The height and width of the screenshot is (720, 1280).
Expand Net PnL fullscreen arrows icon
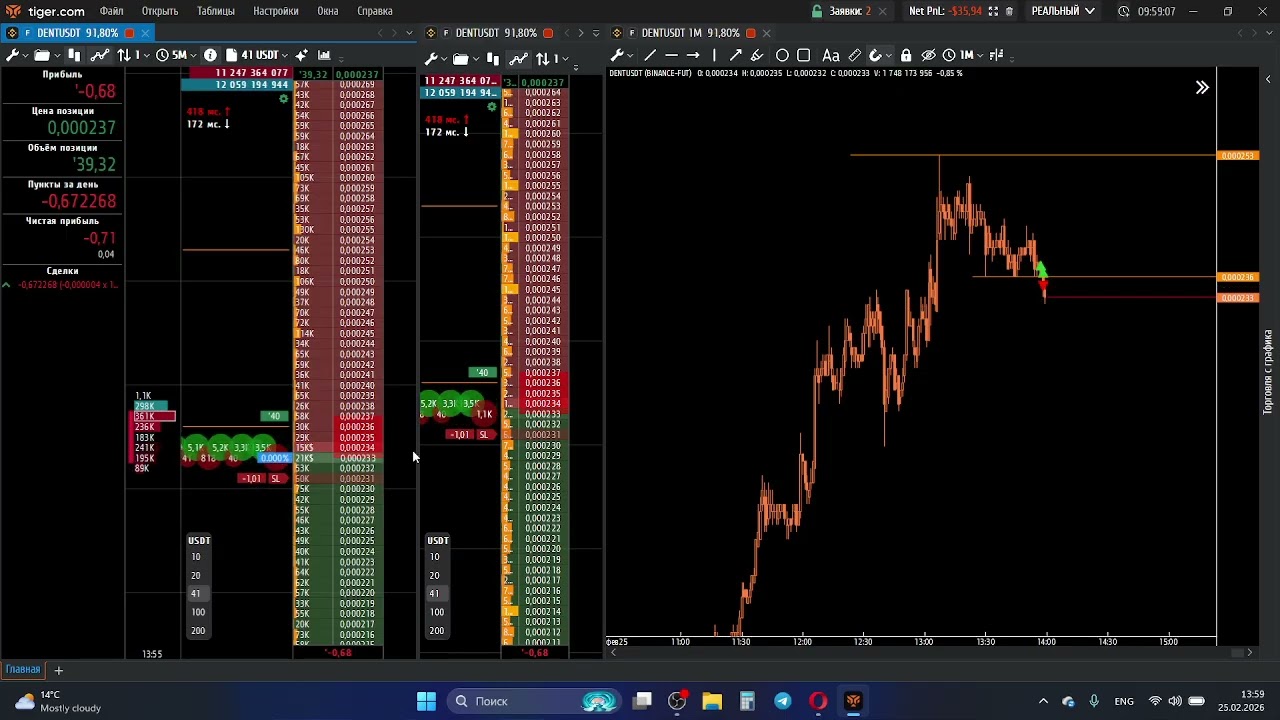993,11
